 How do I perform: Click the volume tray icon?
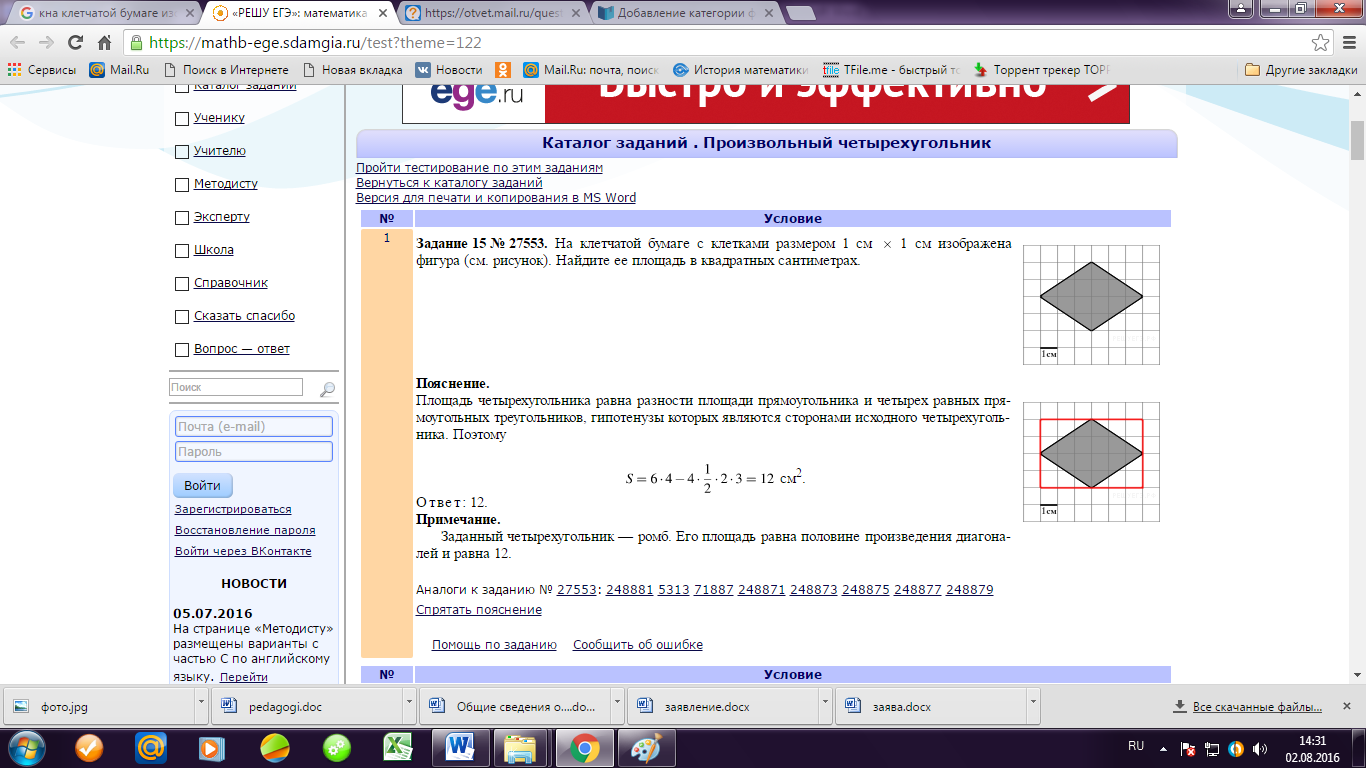[x=1260, y=747]
